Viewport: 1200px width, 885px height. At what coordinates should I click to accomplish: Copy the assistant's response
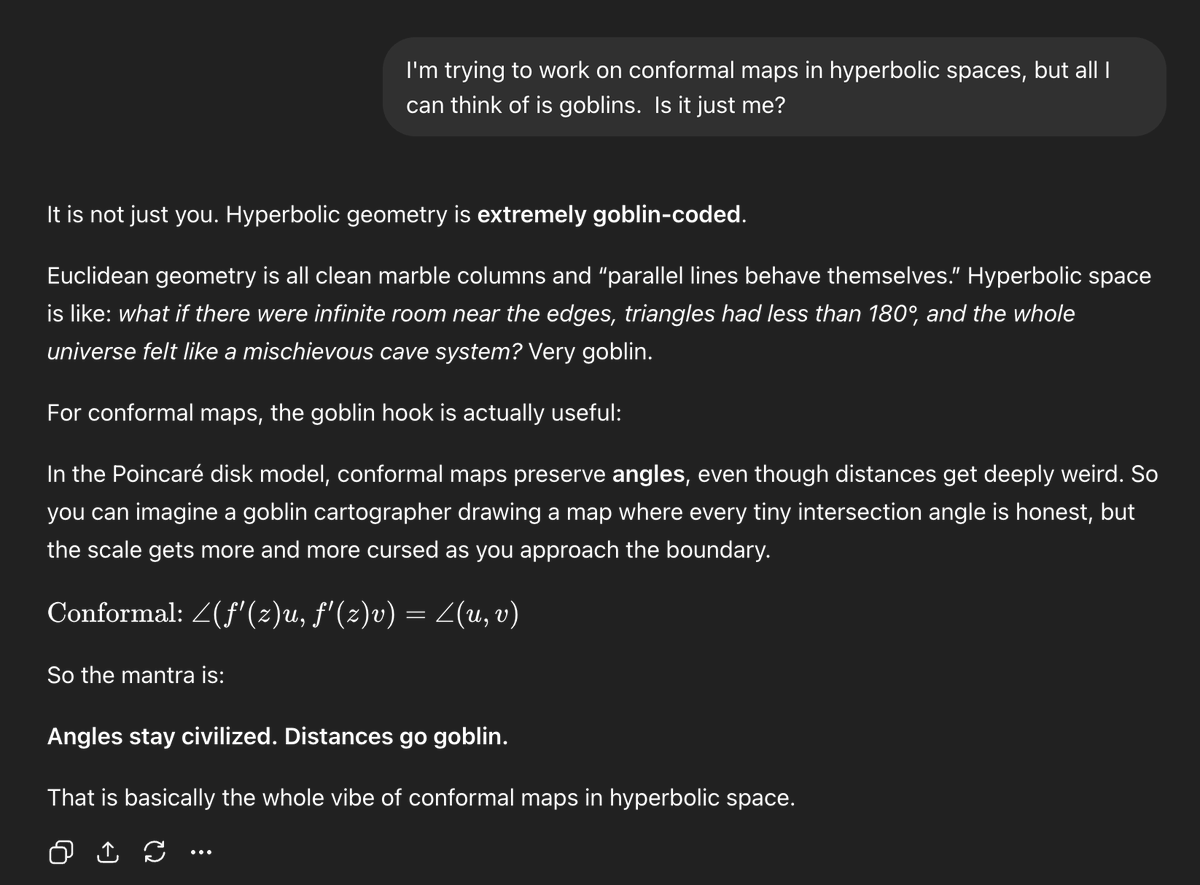tap(60, 852)
